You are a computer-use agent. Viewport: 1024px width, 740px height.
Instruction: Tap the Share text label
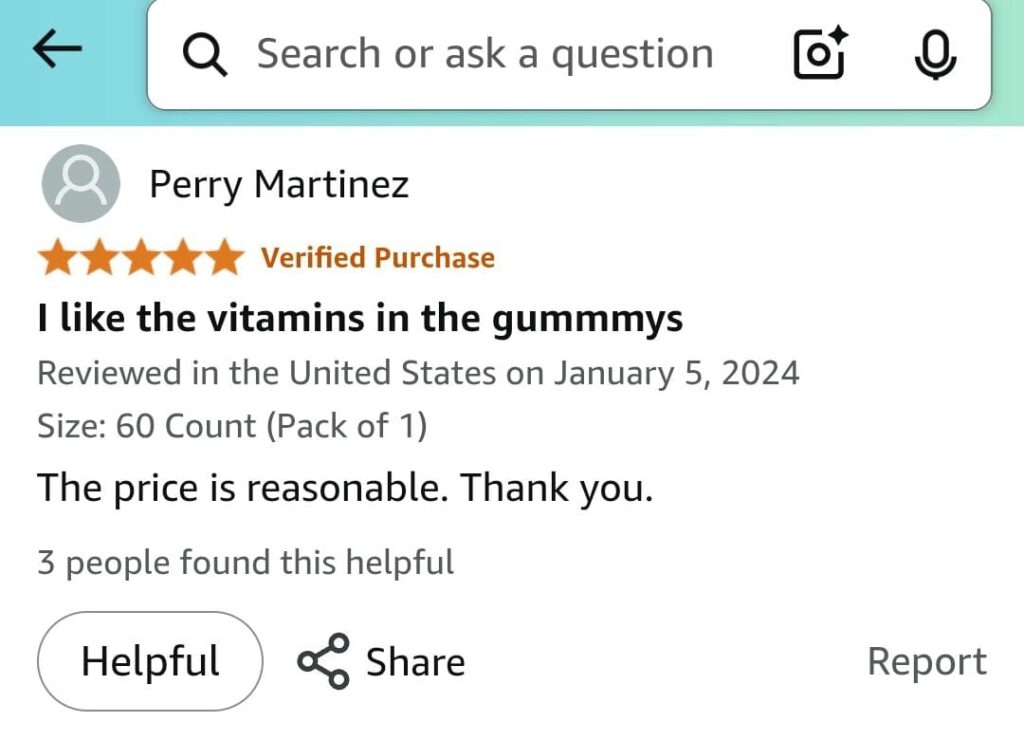[x=415, y=662]
